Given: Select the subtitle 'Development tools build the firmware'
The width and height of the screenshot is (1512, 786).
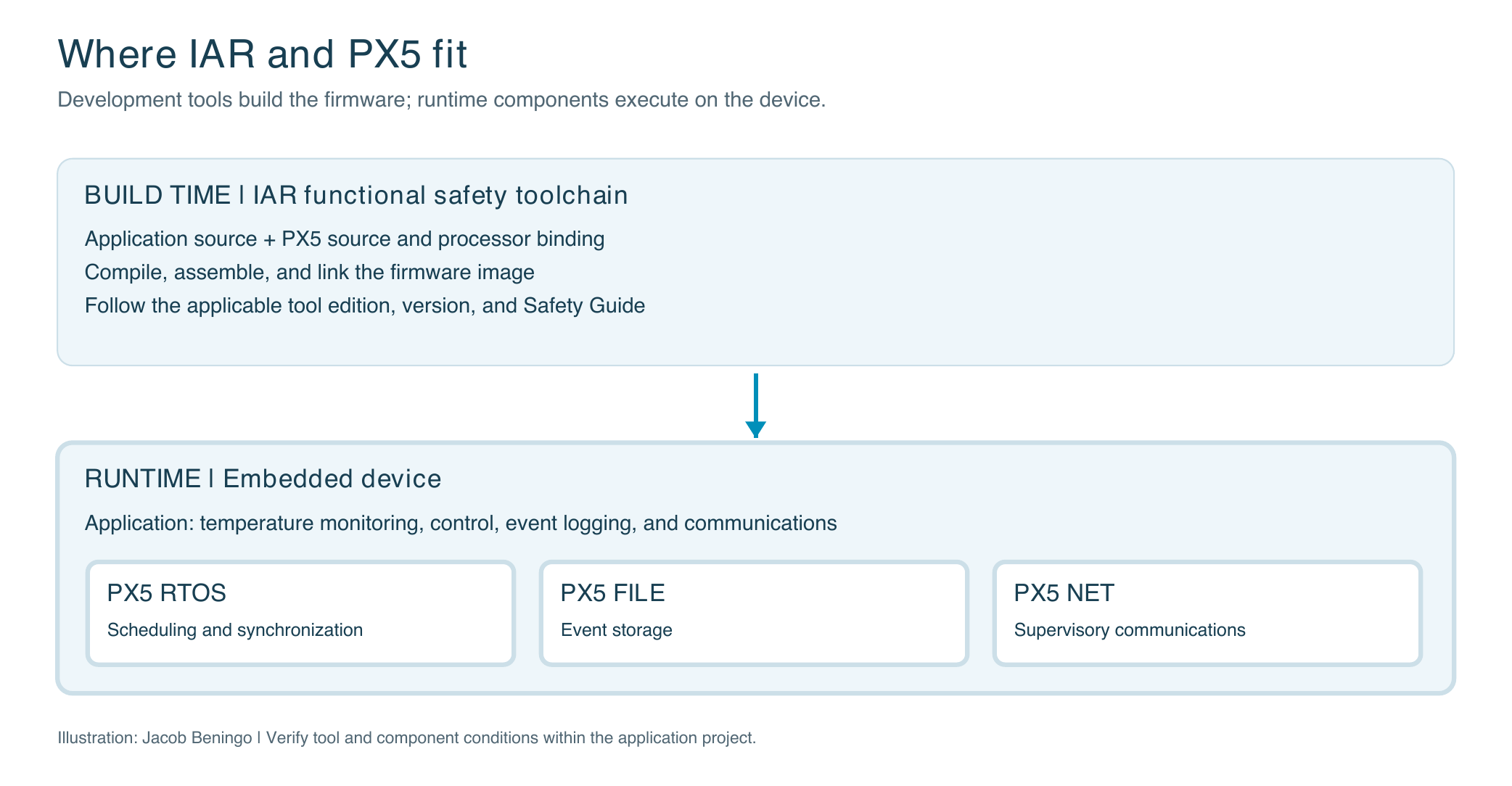Looking at the screenshot, I should click(442, 99).
